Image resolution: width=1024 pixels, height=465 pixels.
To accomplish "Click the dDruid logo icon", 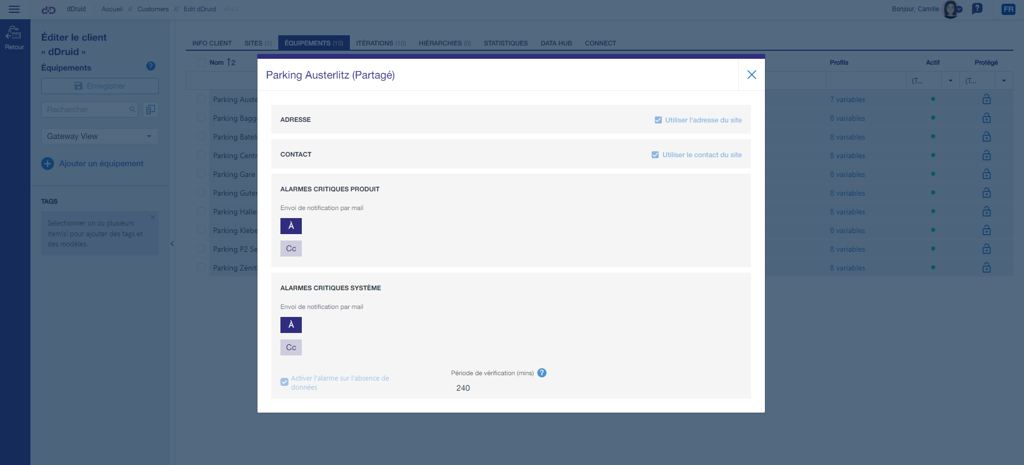I will point(48,9).
